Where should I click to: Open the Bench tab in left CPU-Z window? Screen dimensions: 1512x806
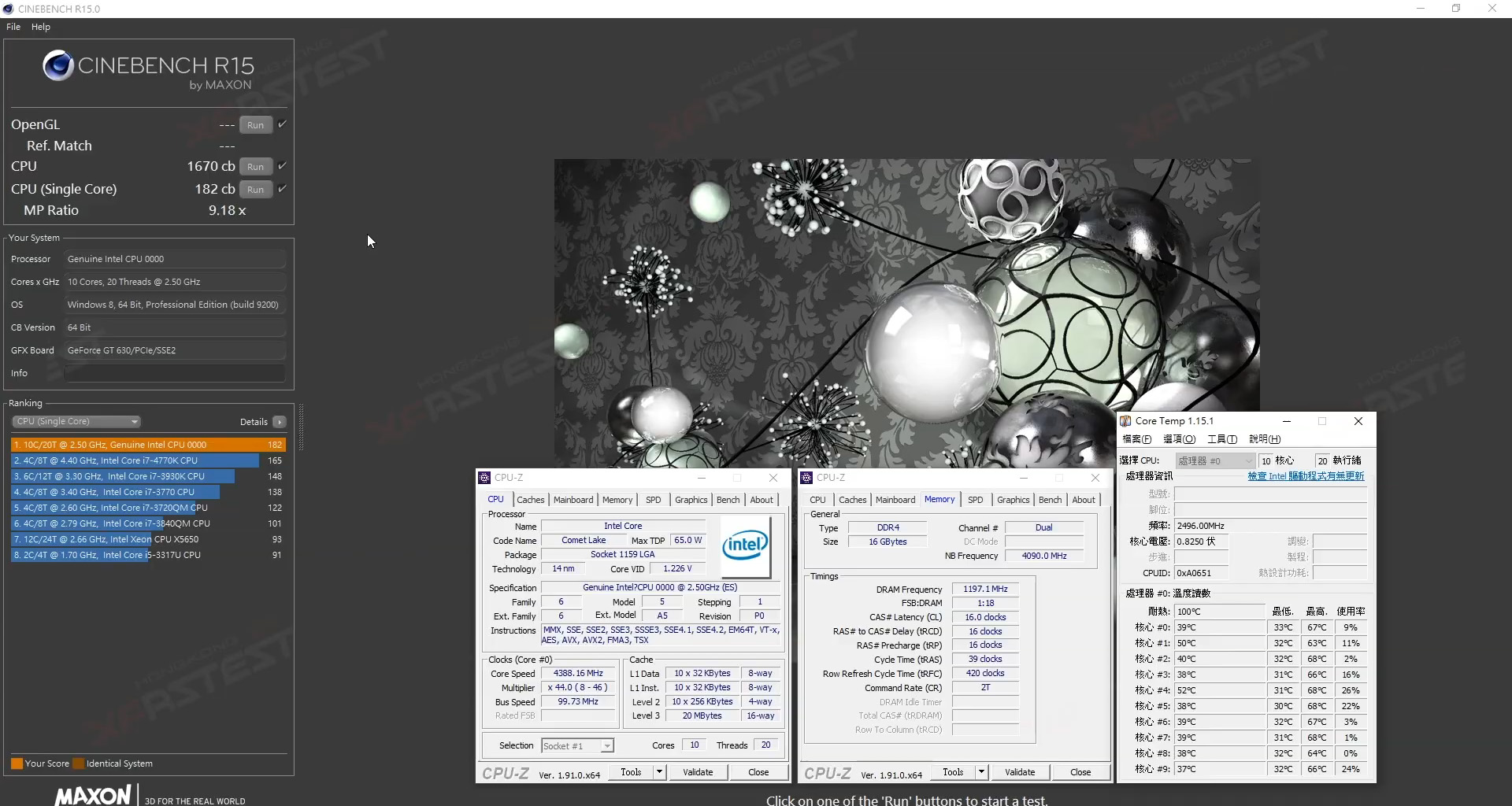pos(728,500)
